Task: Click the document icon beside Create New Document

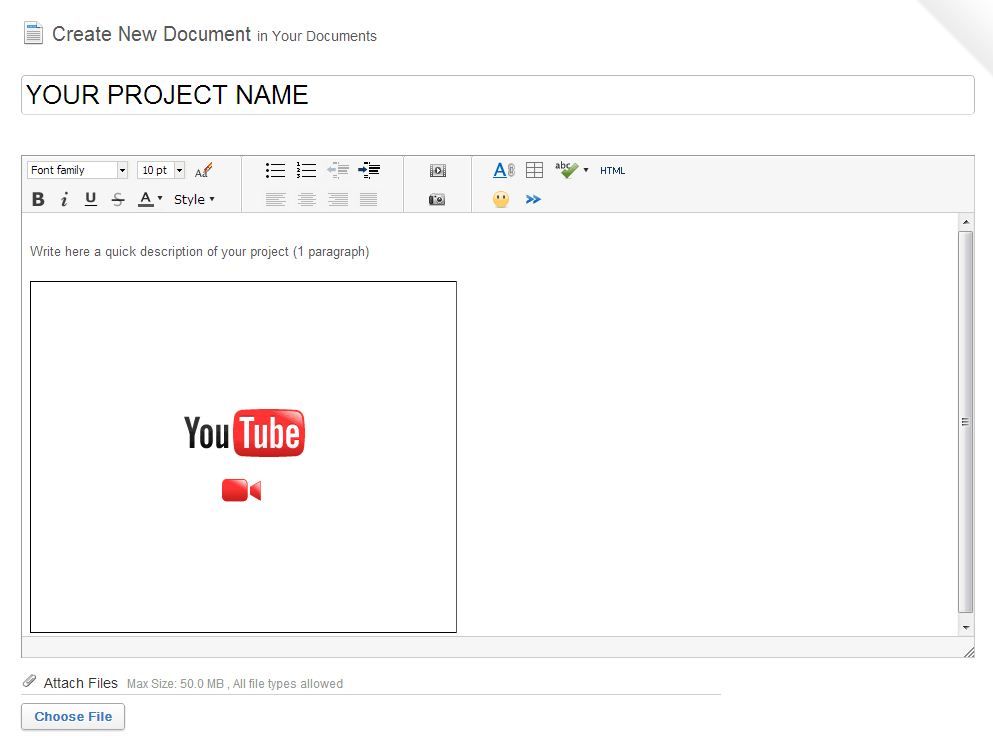Action: 33,33
